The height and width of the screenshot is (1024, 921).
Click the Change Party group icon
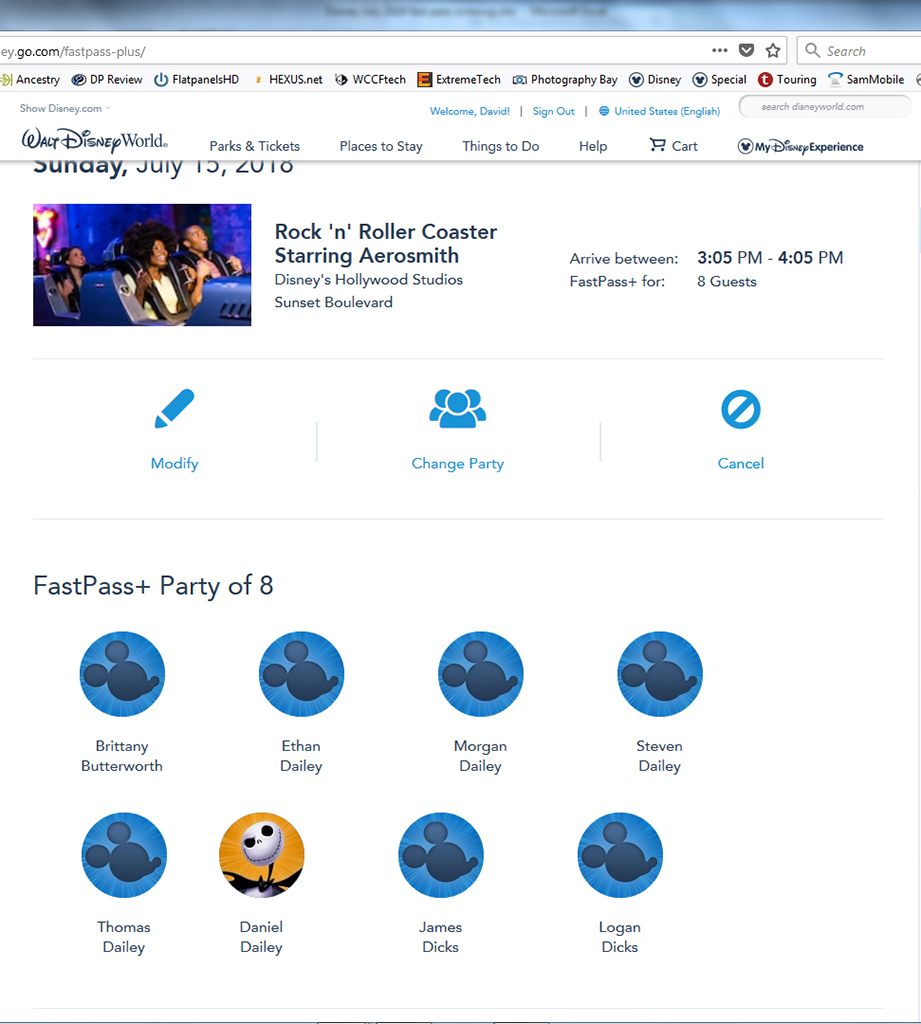click(x=457, y=409)
